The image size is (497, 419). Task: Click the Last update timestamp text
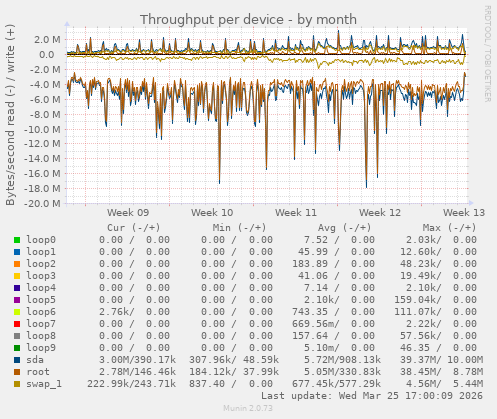[x=372, y=396]
